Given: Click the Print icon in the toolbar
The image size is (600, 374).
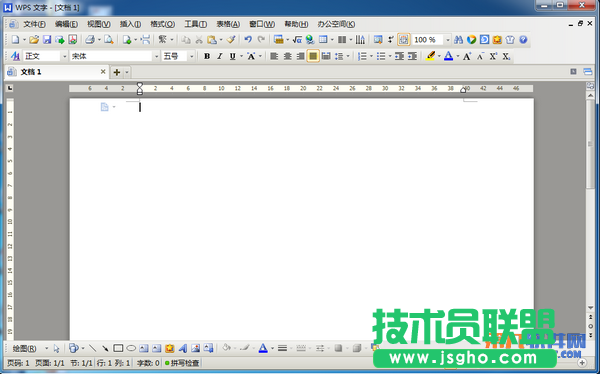Looking at the screenshot, I should [90, 39].
